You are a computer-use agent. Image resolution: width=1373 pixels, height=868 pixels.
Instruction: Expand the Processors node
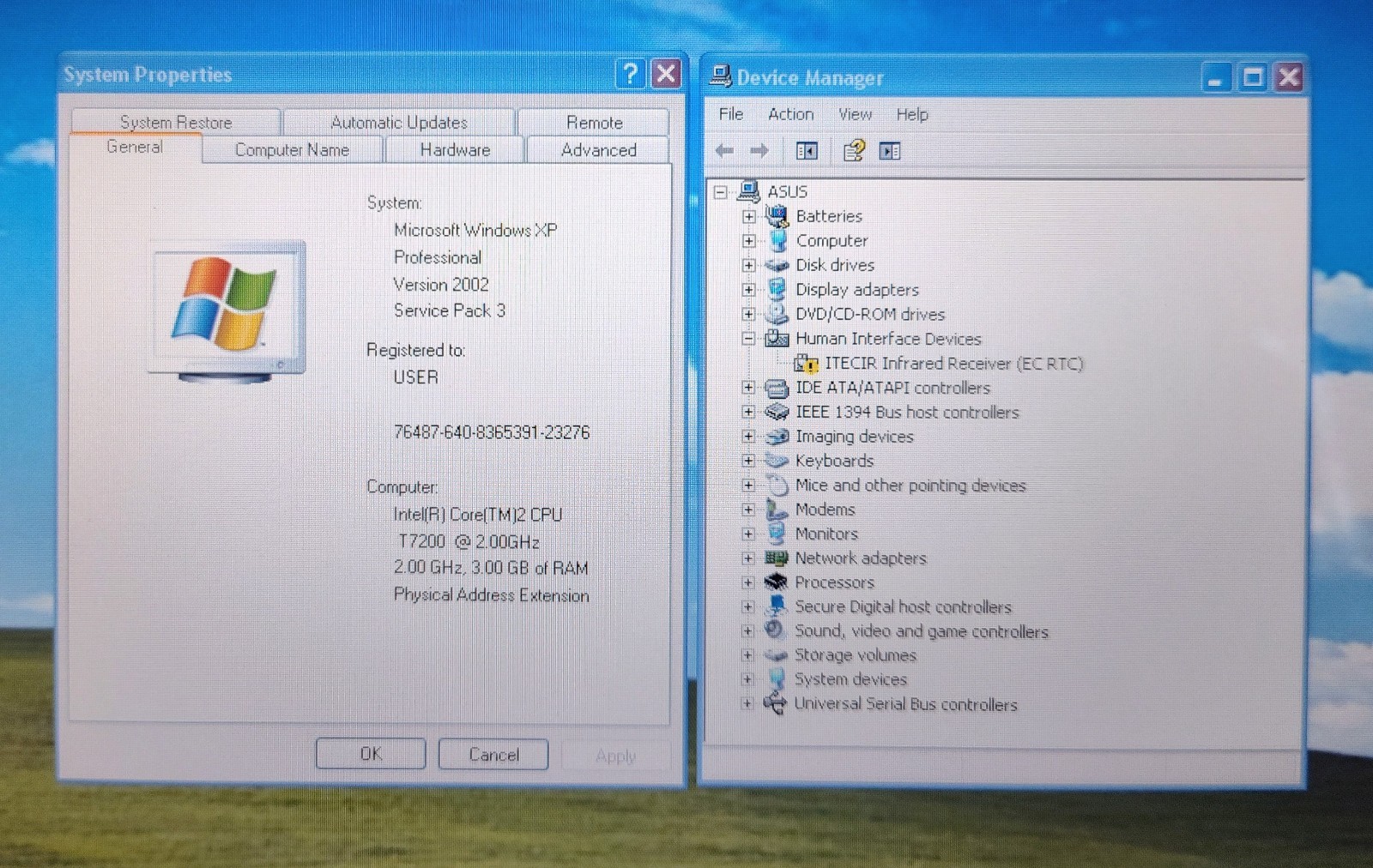(747, 582)
